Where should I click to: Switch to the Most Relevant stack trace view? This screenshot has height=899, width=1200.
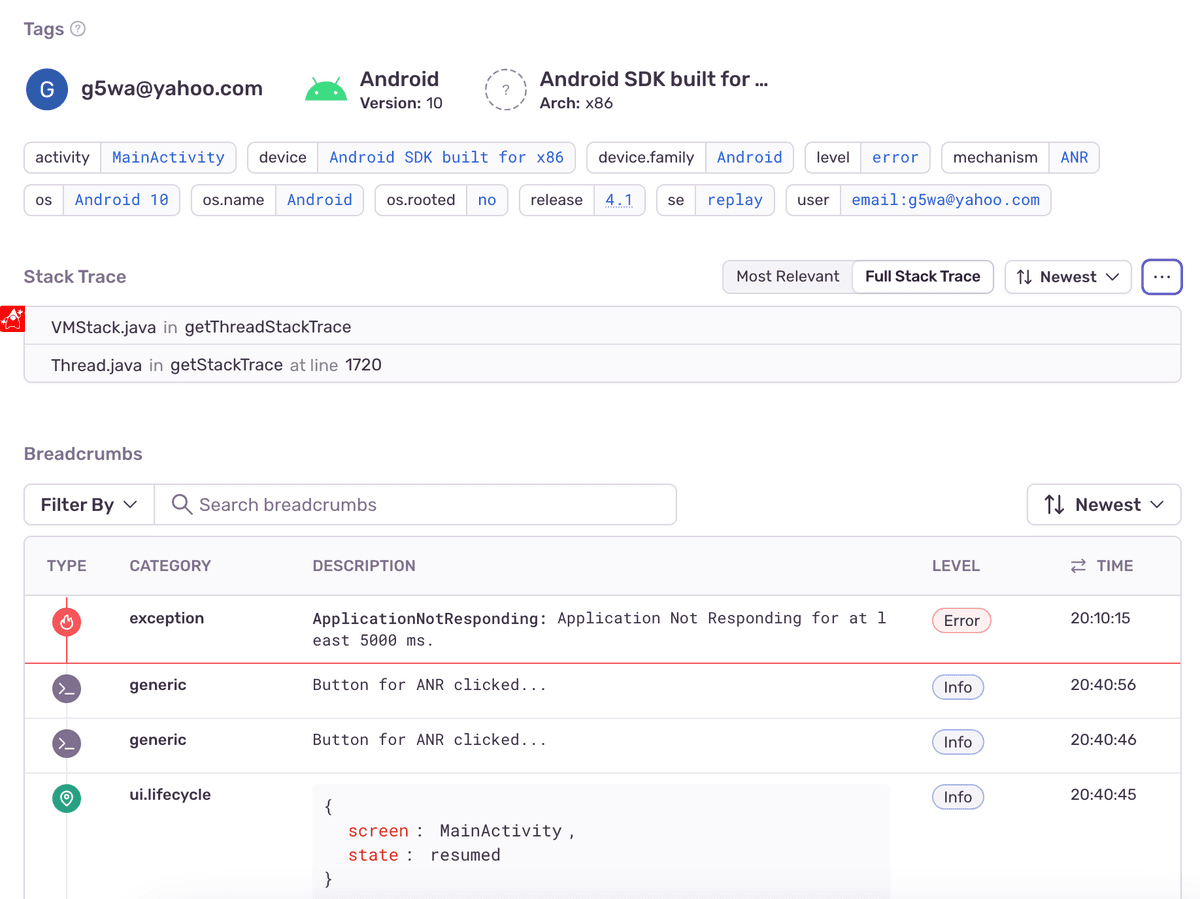pos(789,277)
